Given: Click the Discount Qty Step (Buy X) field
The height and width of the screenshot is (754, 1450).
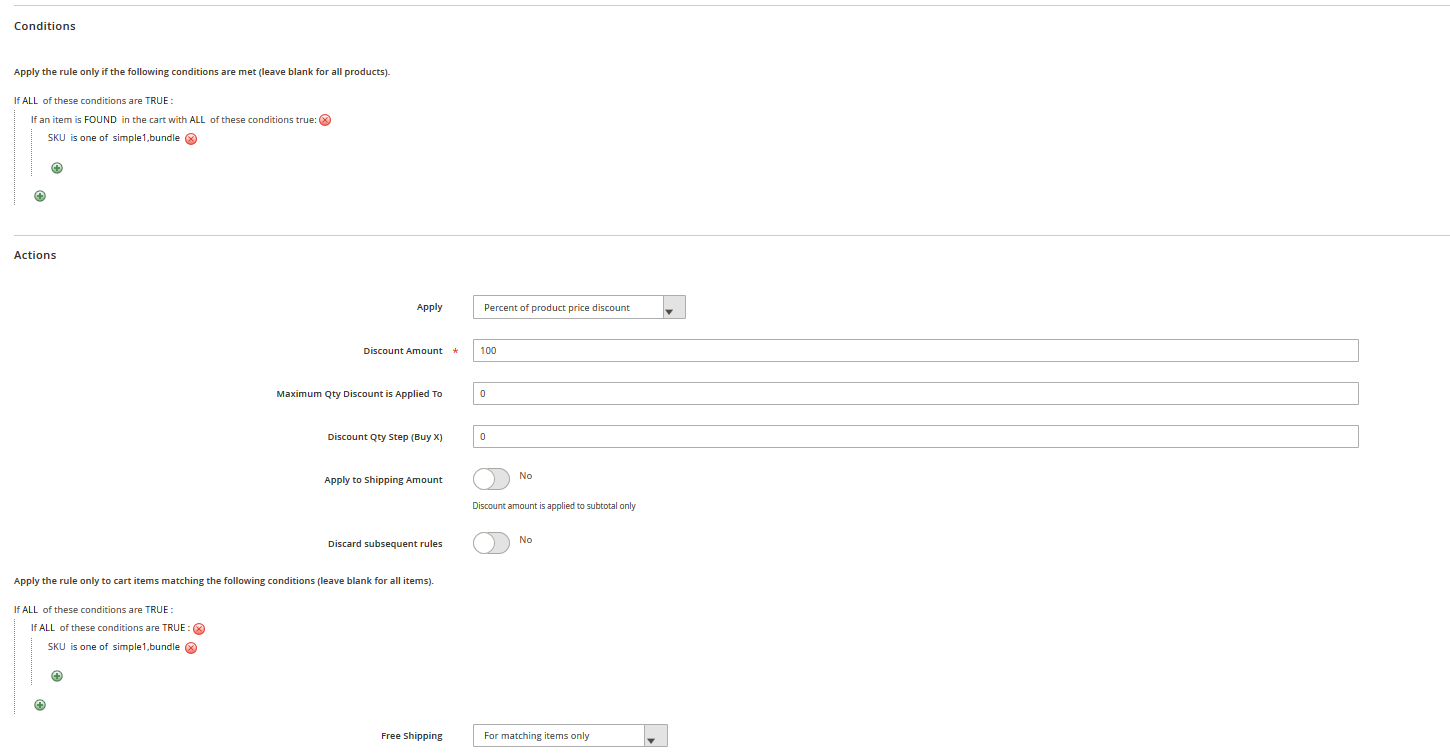Looking at the screenshot, I should tap(915, 436).
